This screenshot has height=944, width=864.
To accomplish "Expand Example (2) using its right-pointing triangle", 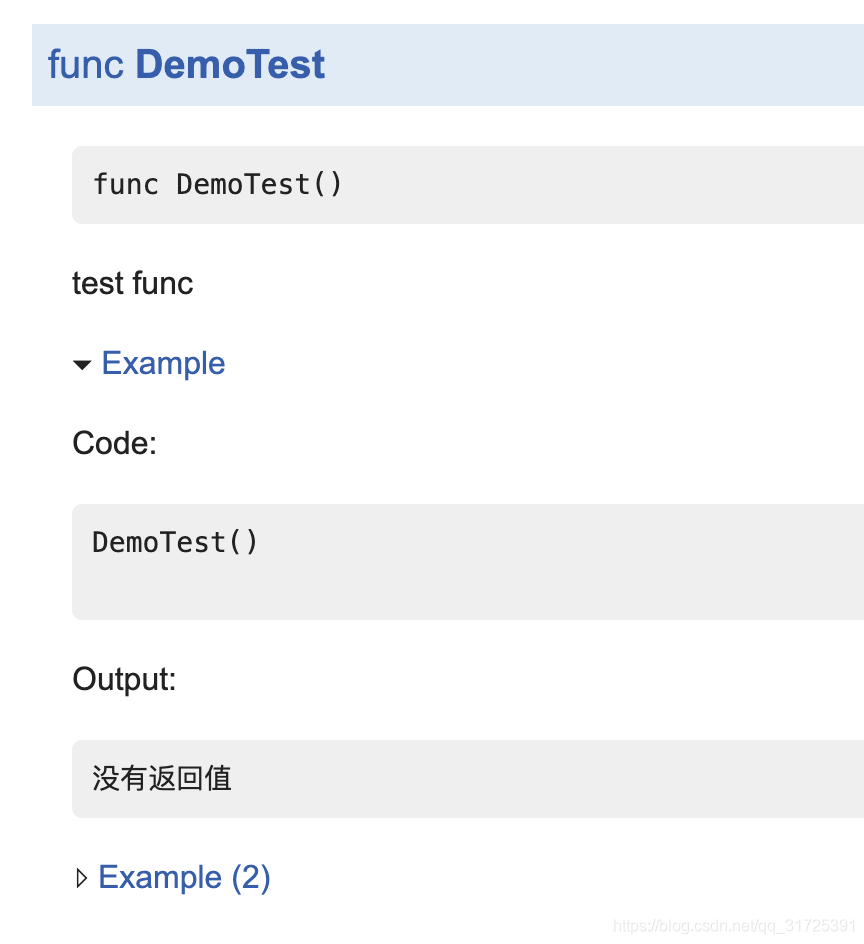I will tap(82, 879).
